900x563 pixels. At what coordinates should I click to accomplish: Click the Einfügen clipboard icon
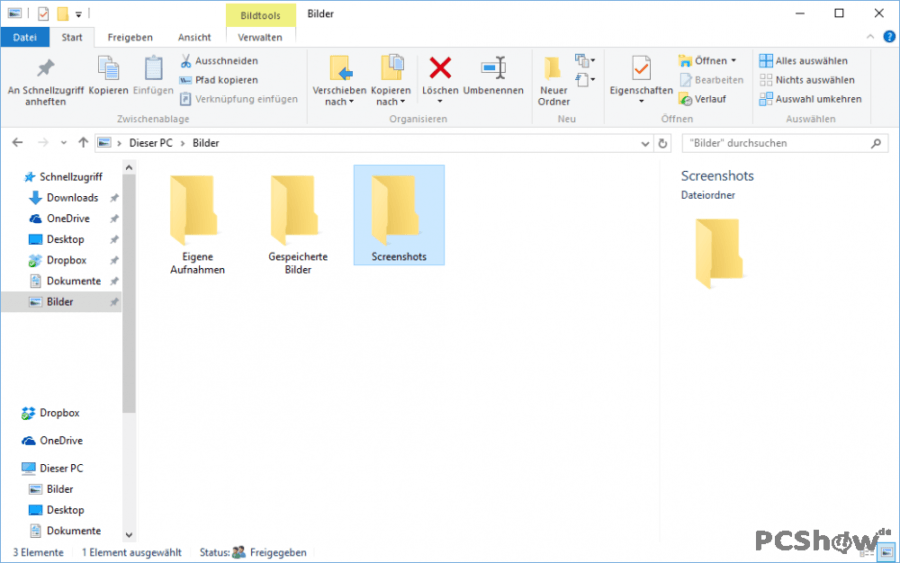153,75
